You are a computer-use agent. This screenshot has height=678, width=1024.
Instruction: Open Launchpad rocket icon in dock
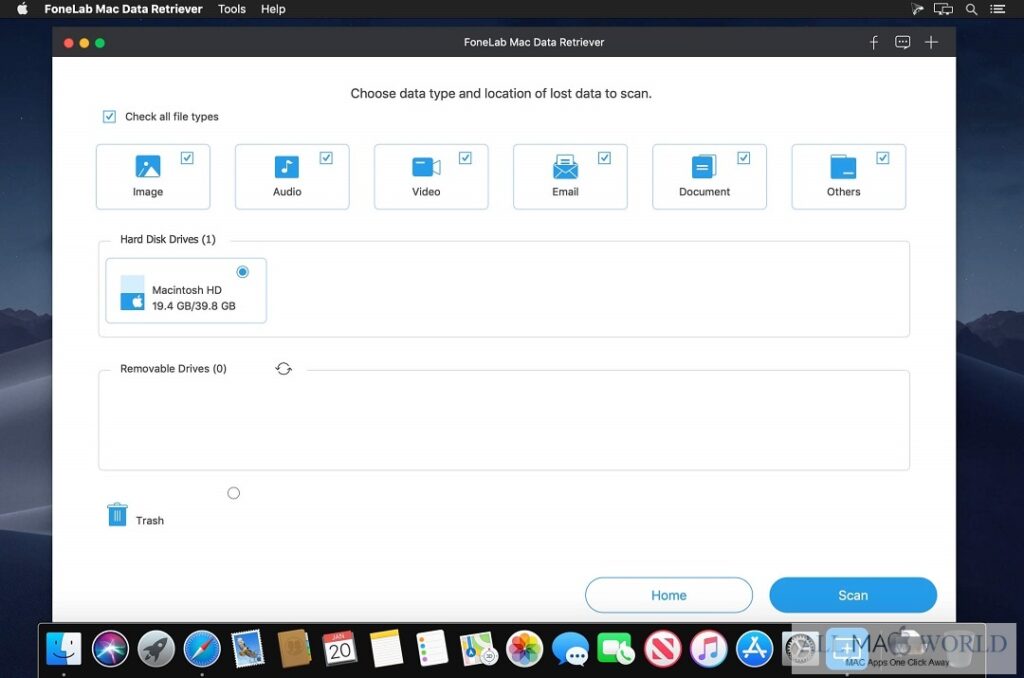[x=156, y=649]
